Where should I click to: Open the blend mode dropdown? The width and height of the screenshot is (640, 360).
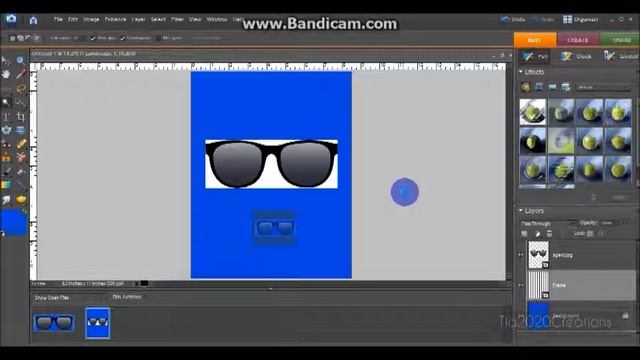548,223
